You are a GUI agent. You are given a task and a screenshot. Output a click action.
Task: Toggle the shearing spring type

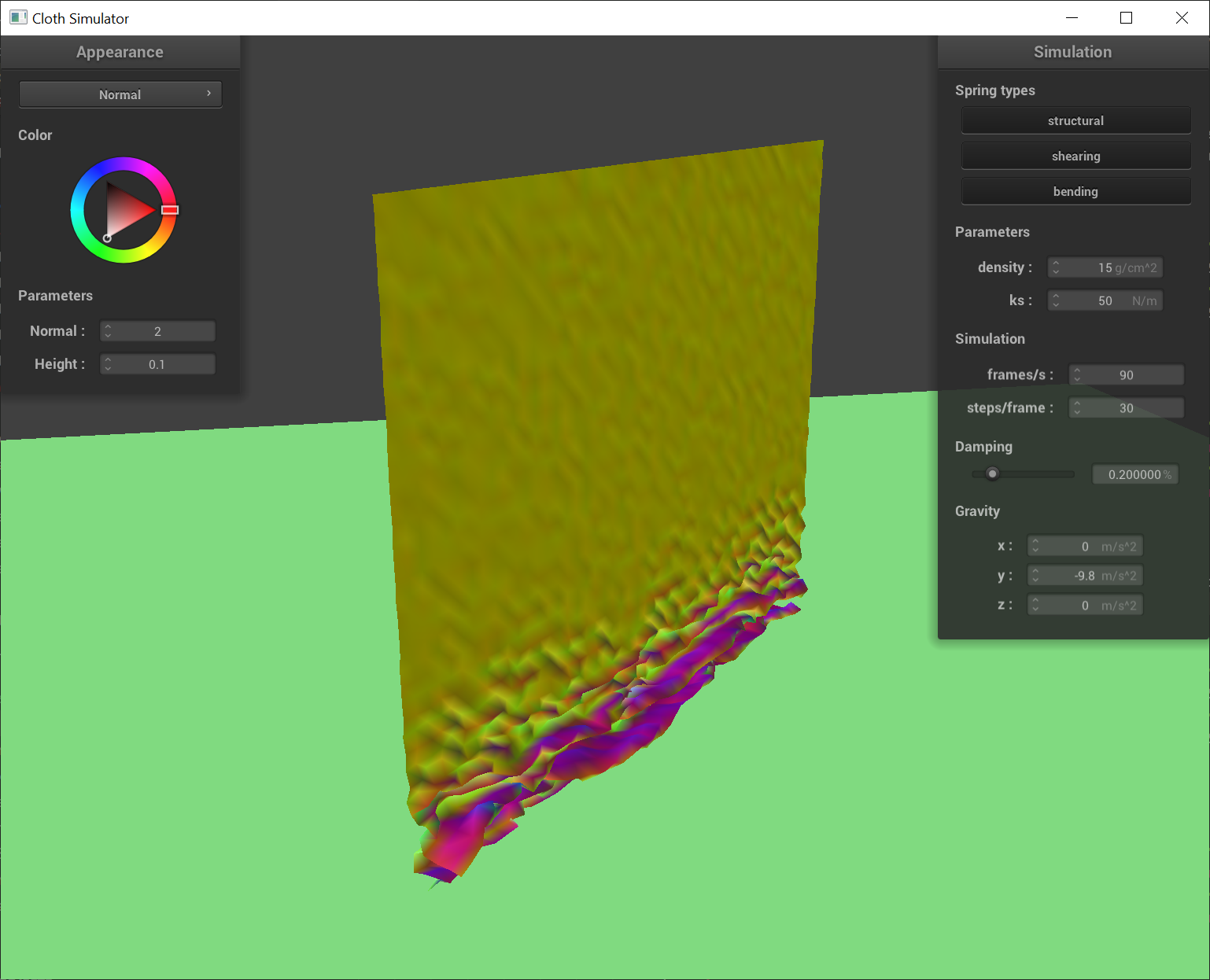tap(1075, 156)
